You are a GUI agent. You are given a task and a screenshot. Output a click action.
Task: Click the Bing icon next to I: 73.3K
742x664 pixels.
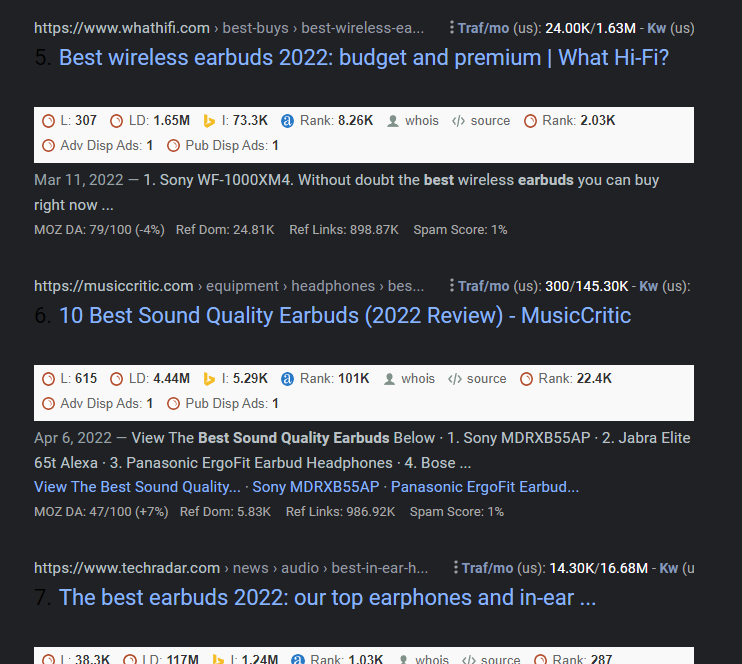209,121
